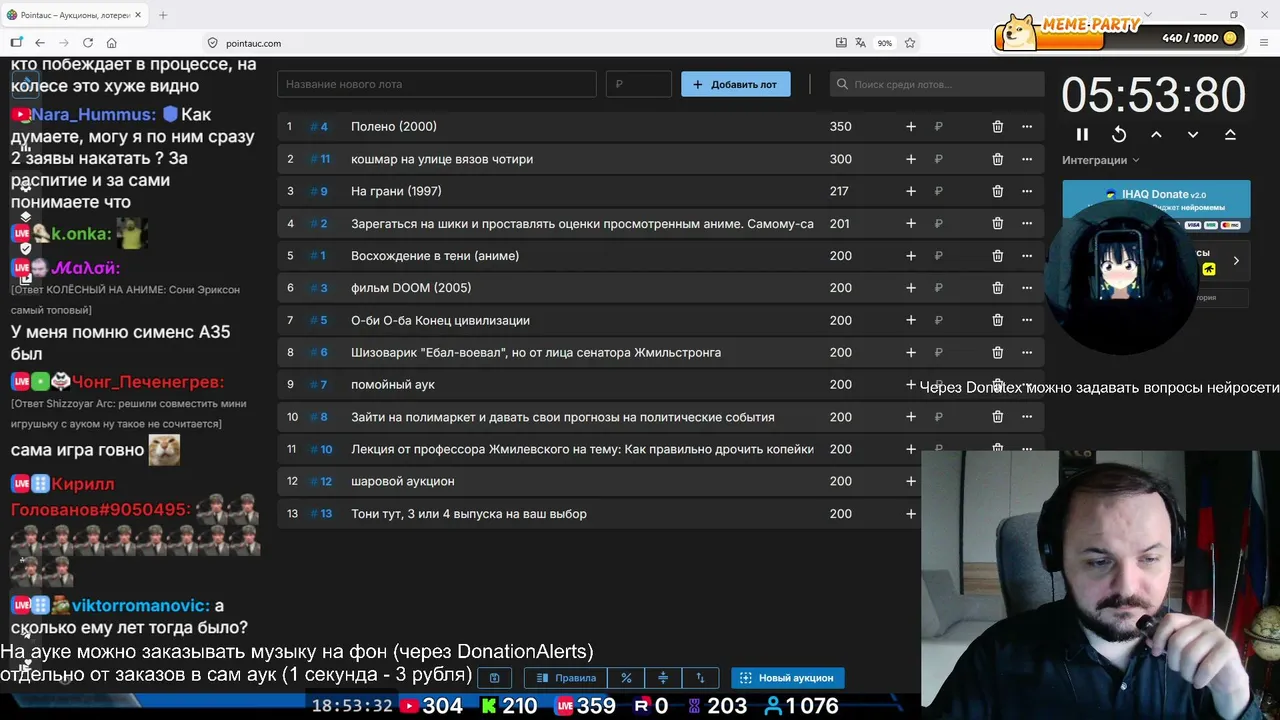Add amount to фильм DOOM (2005)
1280x720 pixels.
pos(911,288)
